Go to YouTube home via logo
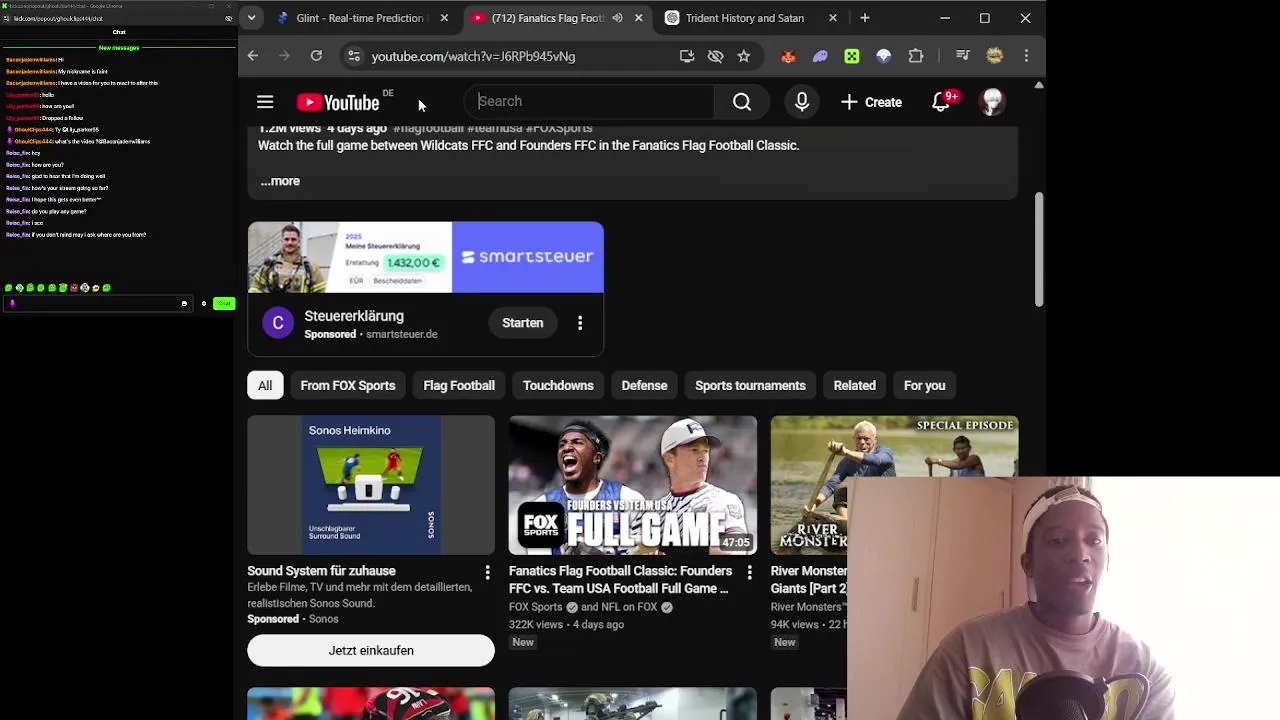The height and width of the screenshot is (720, 1280). coord(338,102)
